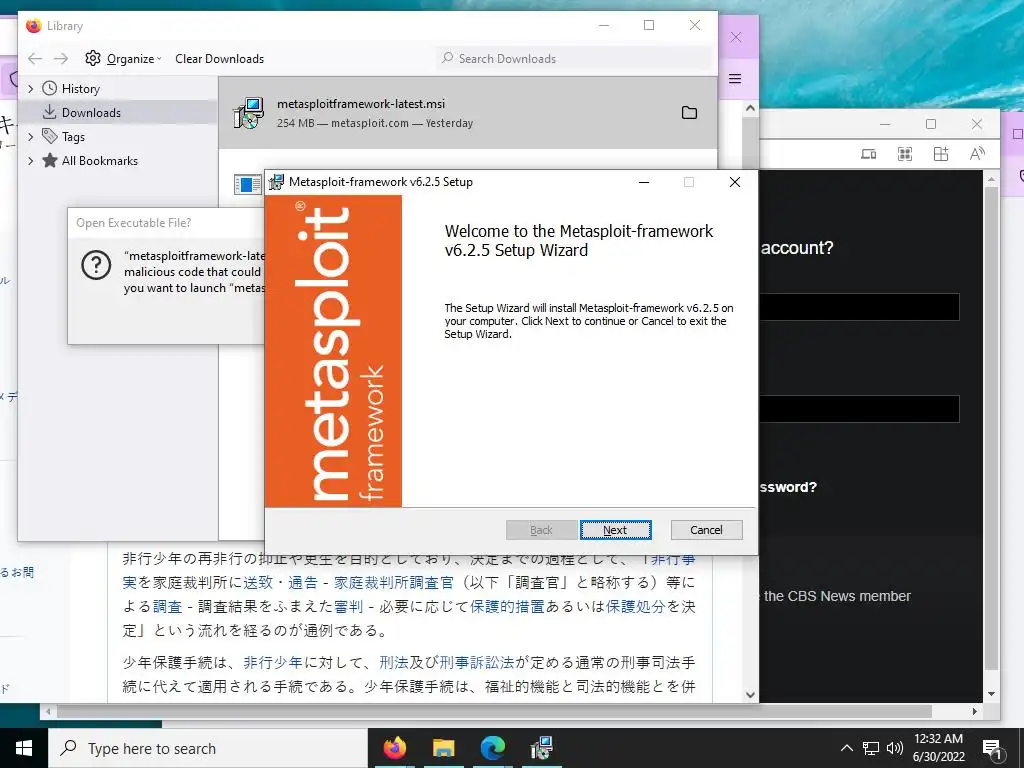The height and width of the screenshot is (768, 1024).
Task: Open the taskbar clock and date
Action: [x=938, y=748]
